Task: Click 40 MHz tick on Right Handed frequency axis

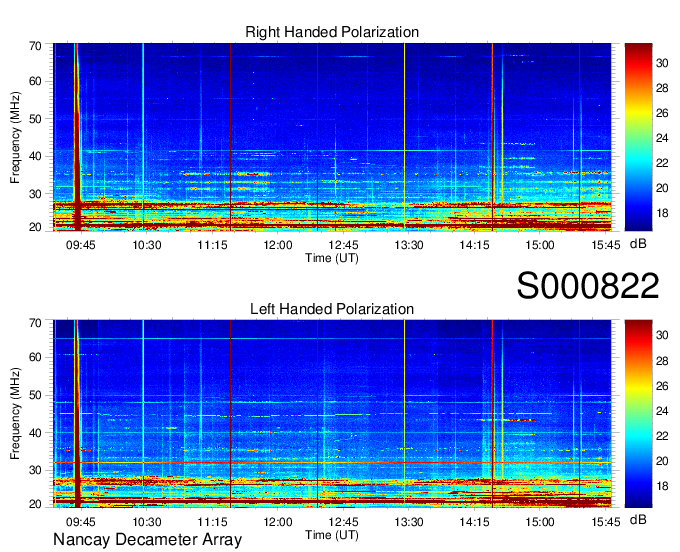Action: [x=35, y=156]
